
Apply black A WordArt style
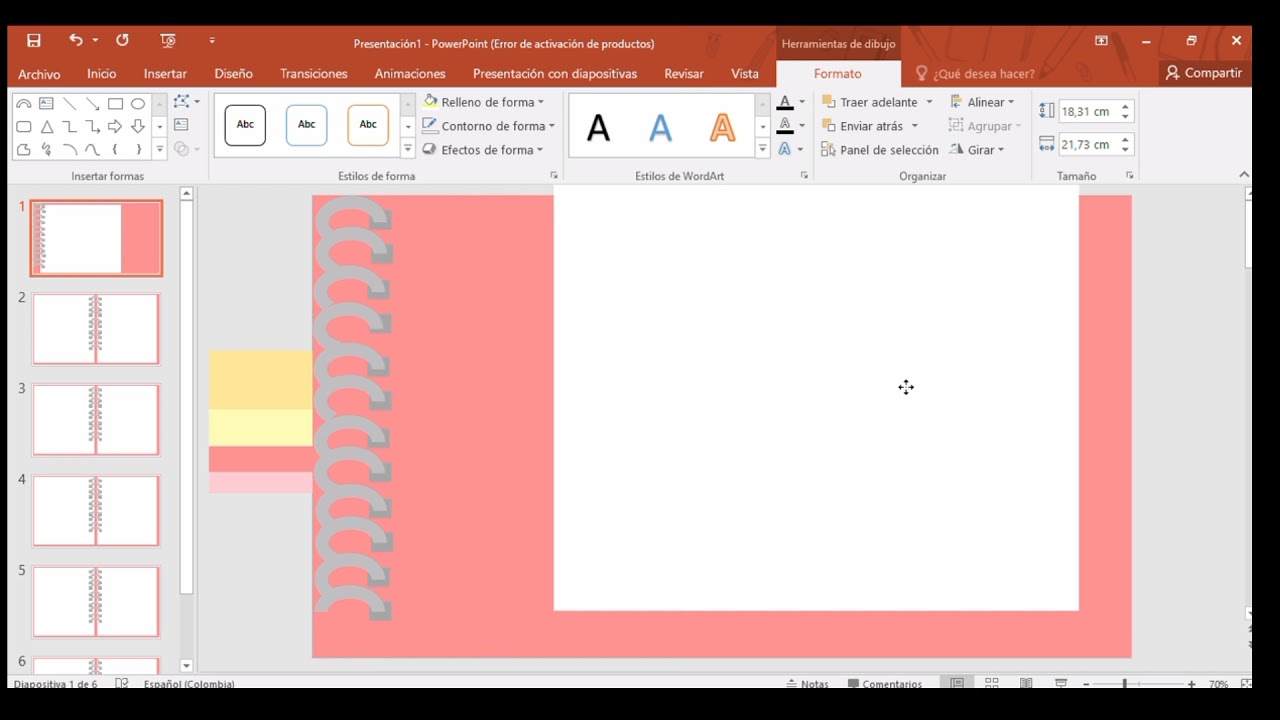point(599,128)
